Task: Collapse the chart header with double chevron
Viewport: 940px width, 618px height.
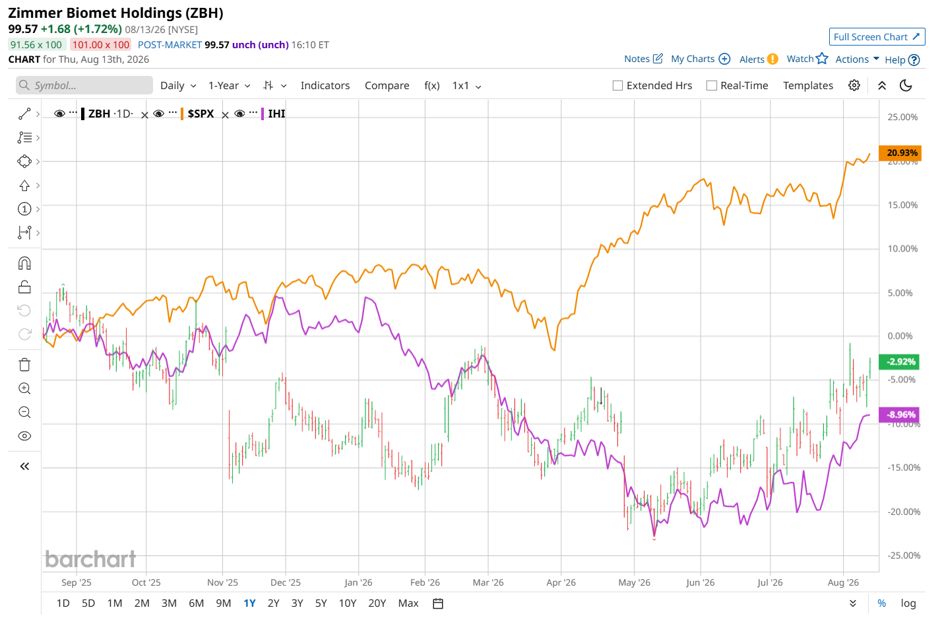Action: click(x=882, y=85)
